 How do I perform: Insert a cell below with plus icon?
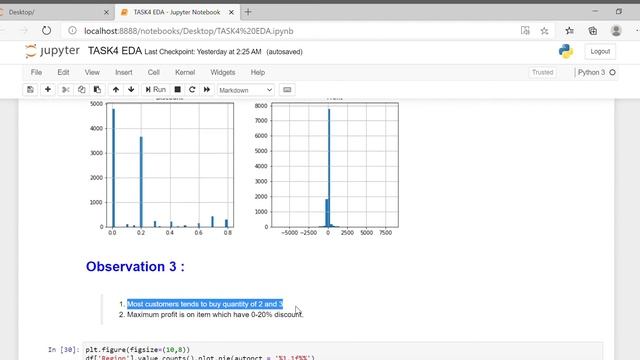click(48, 90)
